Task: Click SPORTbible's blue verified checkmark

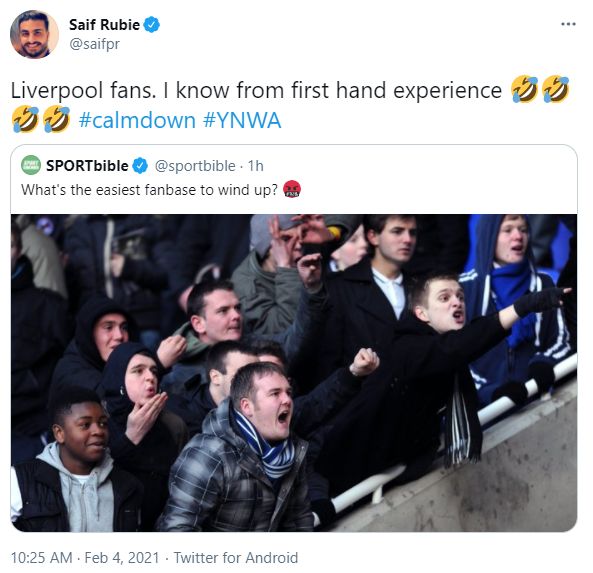Action: (x=140, y=166)
